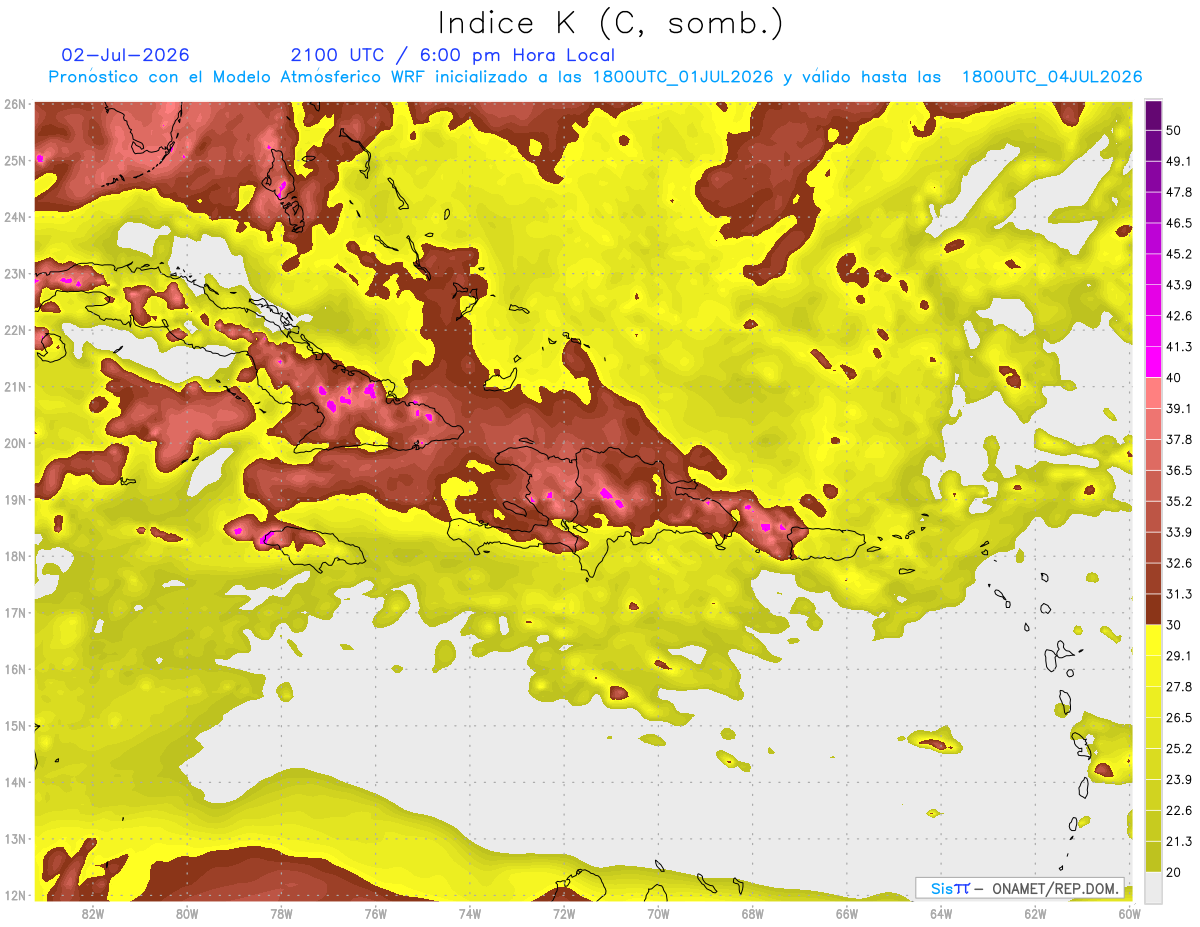
Task: Click the colorbar value 30
Action: click(1175, 625)
